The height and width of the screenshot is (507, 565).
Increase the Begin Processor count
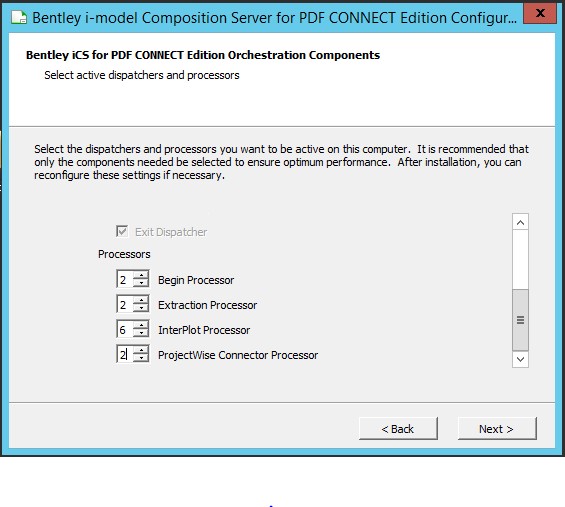141,275
